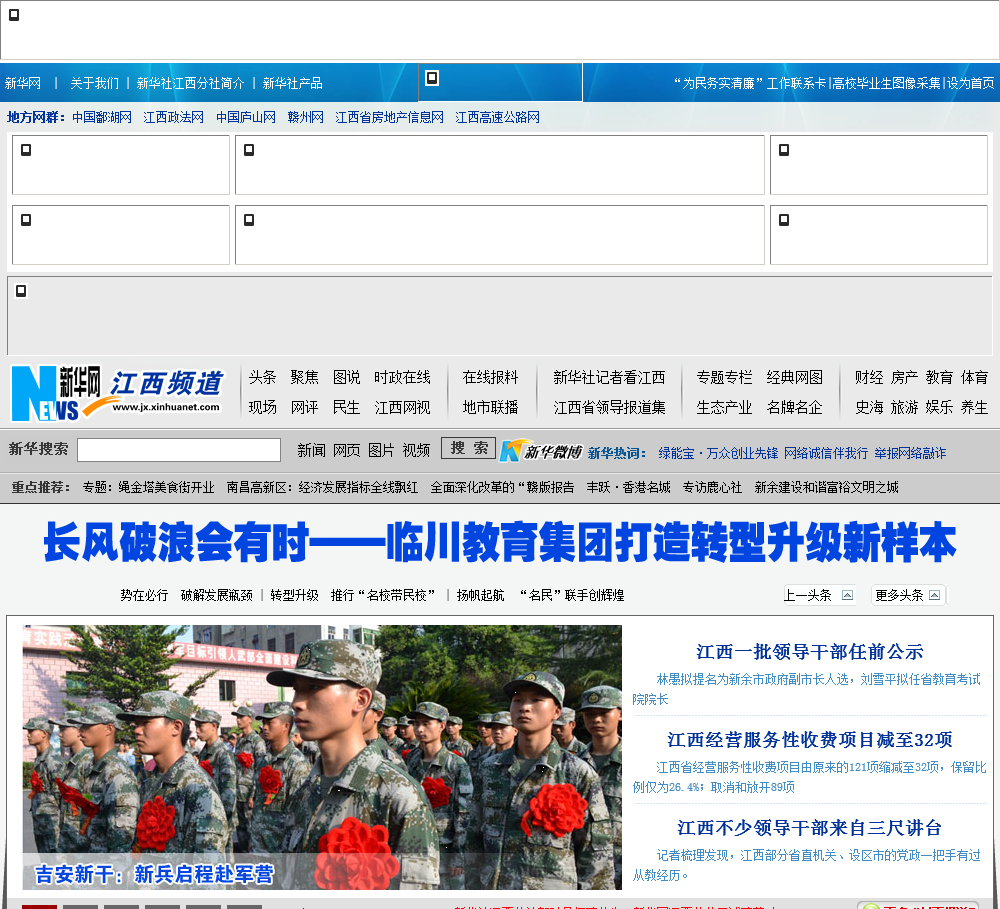Go to 专题专栏 section
The height and width of the screenshot is (909, 1000).
point(724,377)
